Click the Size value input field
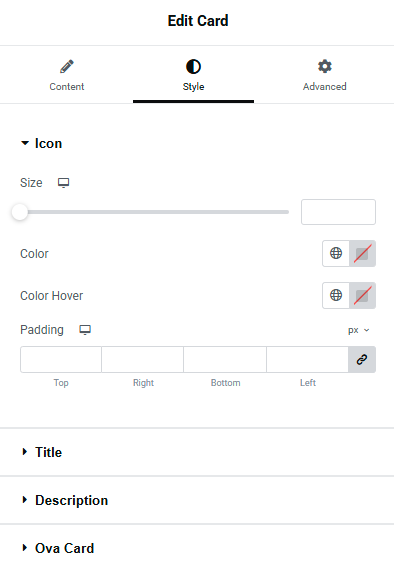The width and height of the screenshot is (394, 573). click(x=338, y=212)
